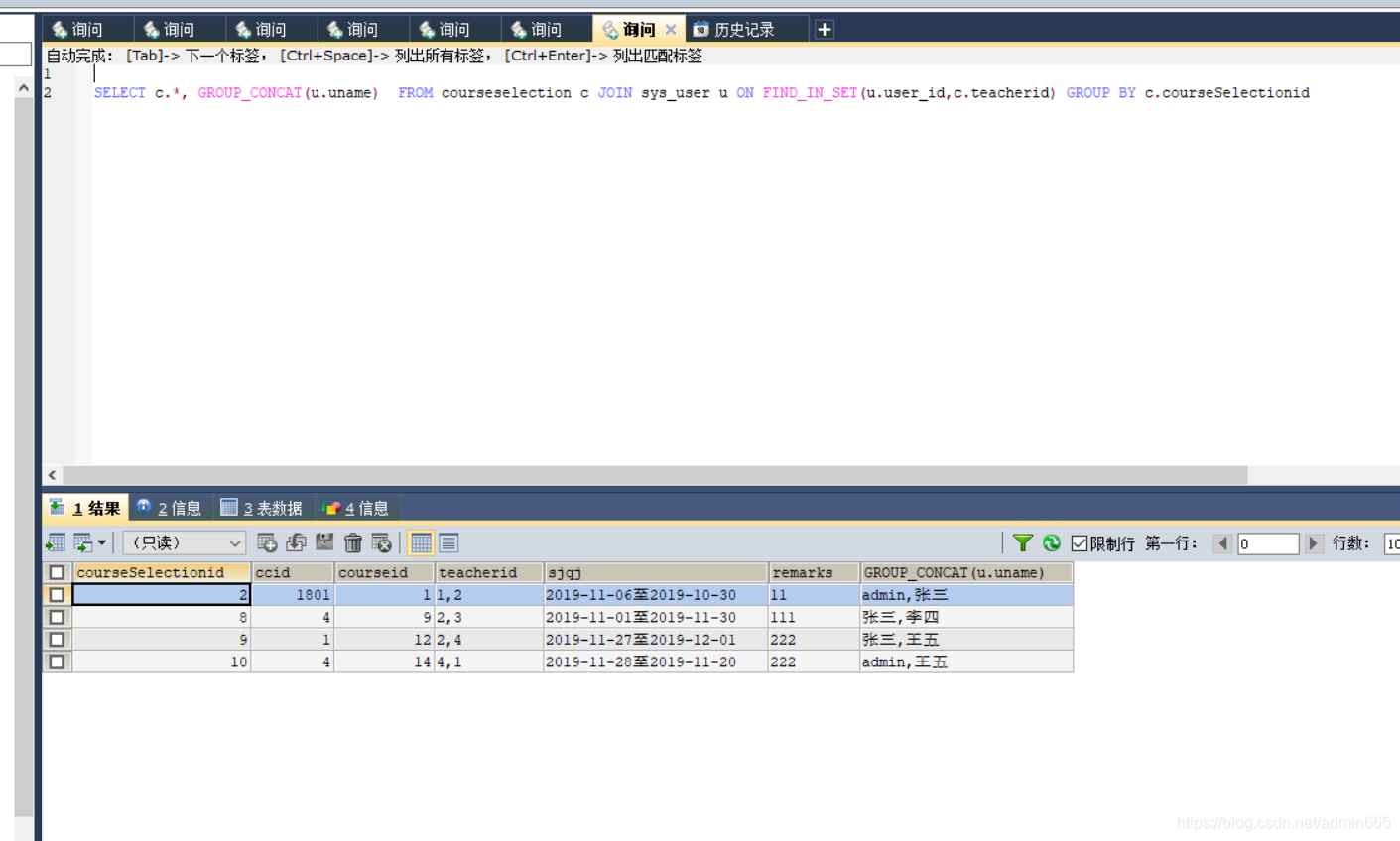Switch to the third 询问 query tab
1400x841 pixels.
(x=270, y=30)
